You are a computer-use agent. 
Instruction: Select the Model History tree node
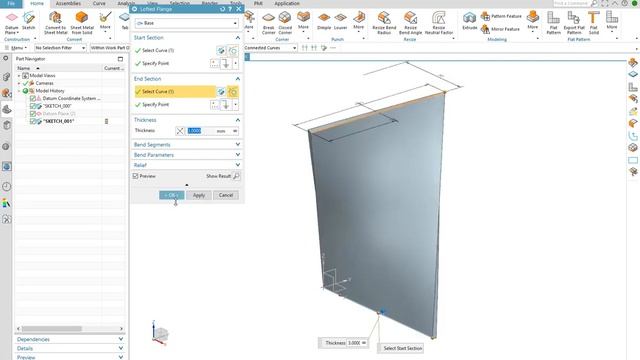(x=50, y=91)
